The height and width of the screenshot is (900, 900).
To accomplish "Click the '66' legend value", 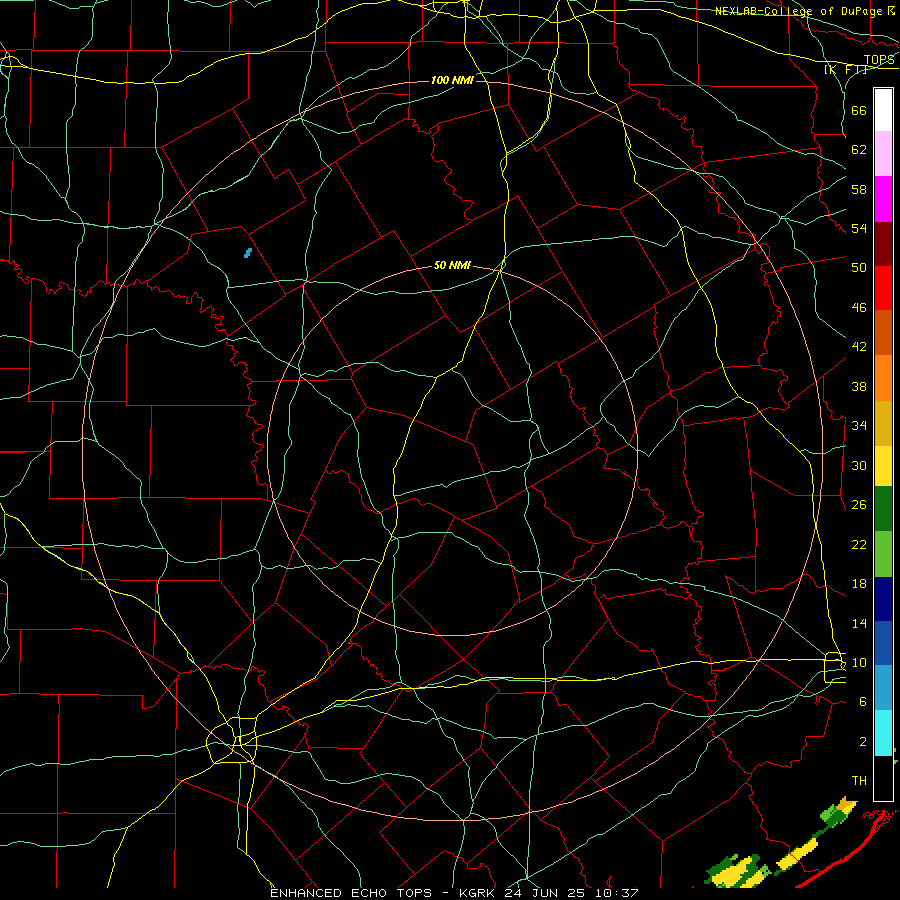I will click(x=859, y=110).
